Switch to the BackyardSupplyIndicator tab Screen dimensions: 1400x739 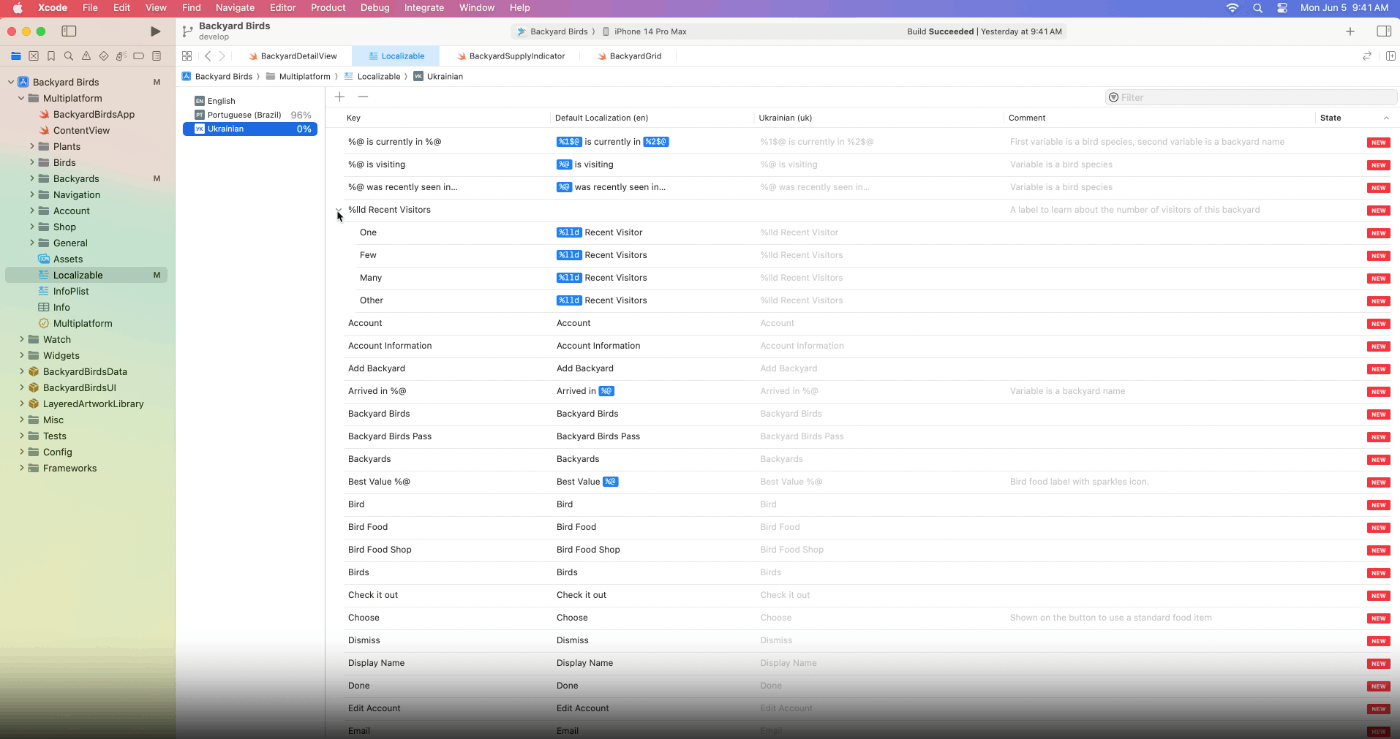click(x=510, y=56)
